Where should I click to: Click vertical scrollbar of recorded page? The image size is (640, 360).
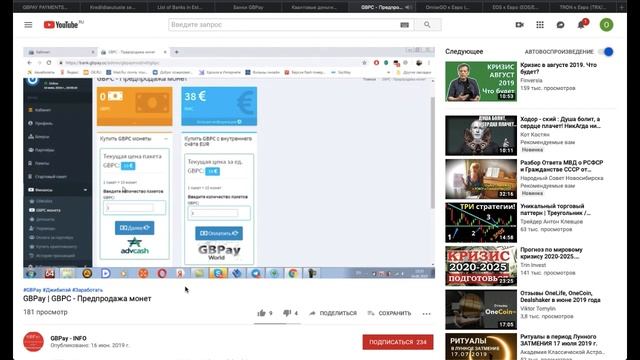click(x=433, y=153)
